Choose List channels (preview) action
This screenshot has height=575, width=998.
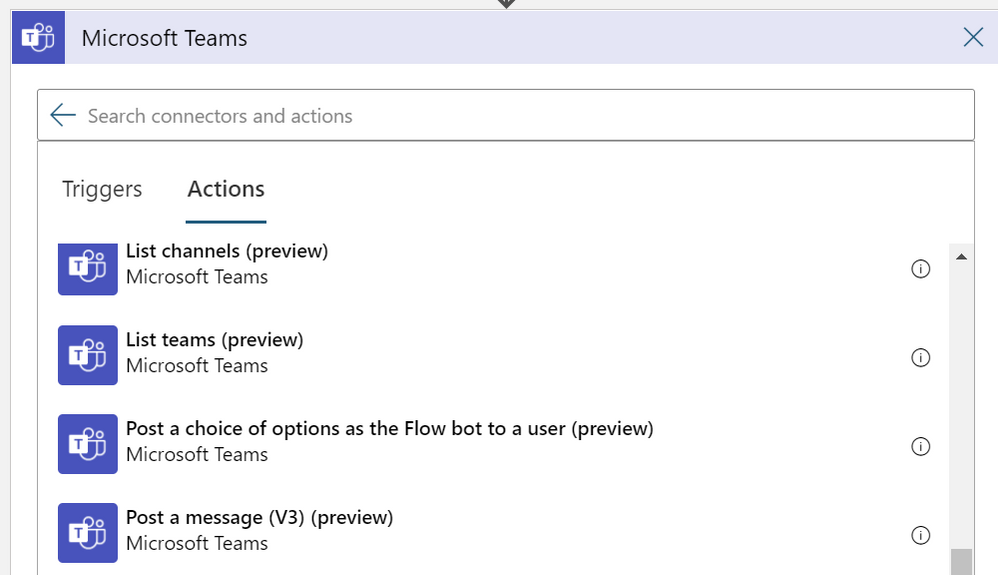(x=226, y=251)
